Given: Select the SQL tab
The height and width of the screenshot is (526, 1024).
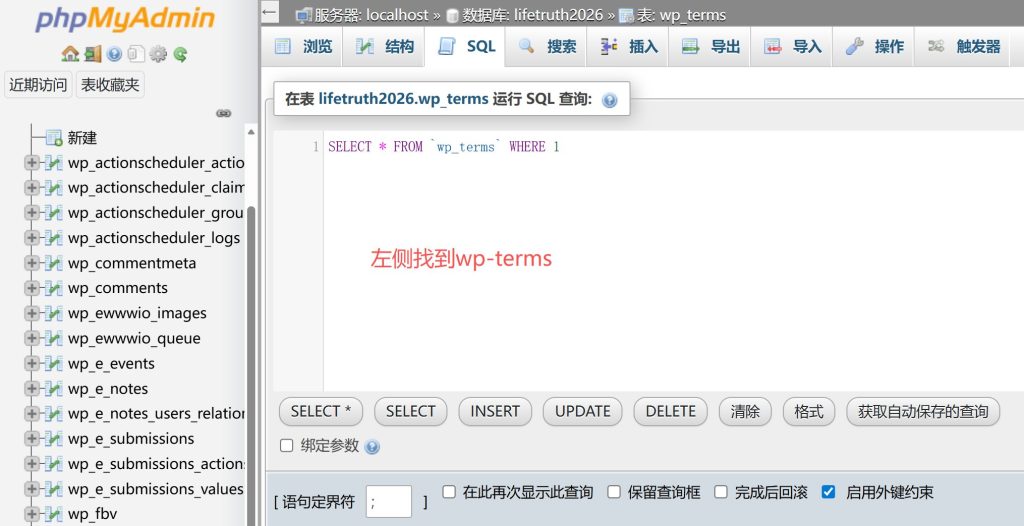Looking at the screenshot, I should coord(465,46).
